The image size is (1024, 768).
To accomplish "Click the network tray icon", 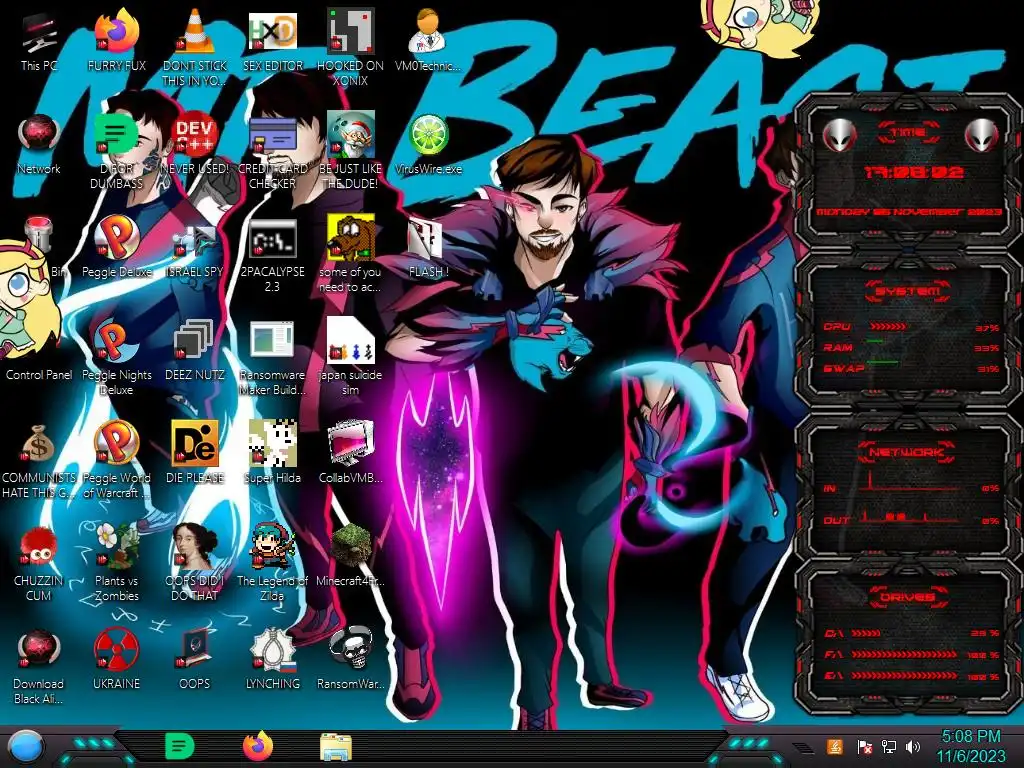I will [888, 746].
